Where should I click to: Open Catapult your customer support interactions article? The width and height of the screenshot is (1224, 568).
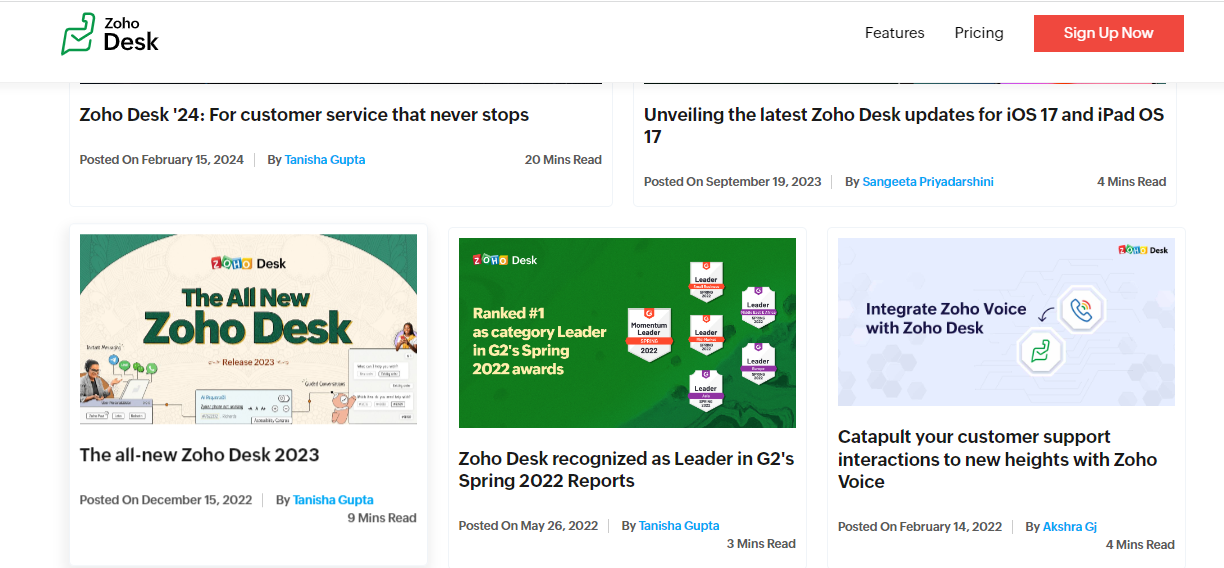click(997, 459)
